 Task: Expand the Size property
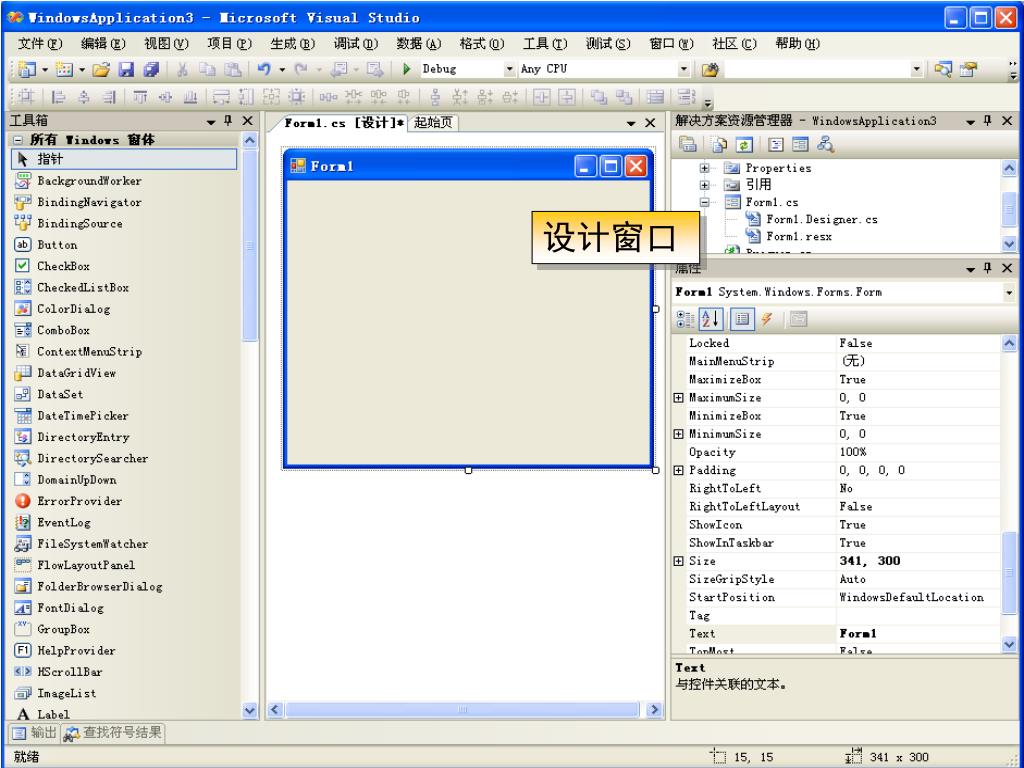point(679,561)
